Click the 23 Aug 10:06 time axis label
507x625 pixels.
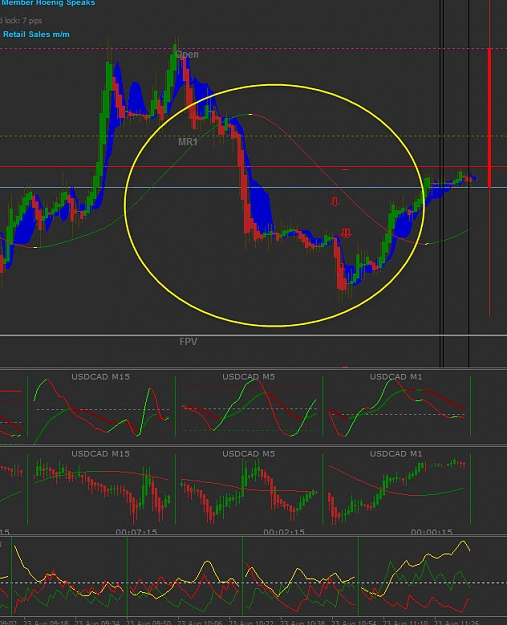(200, 622)
